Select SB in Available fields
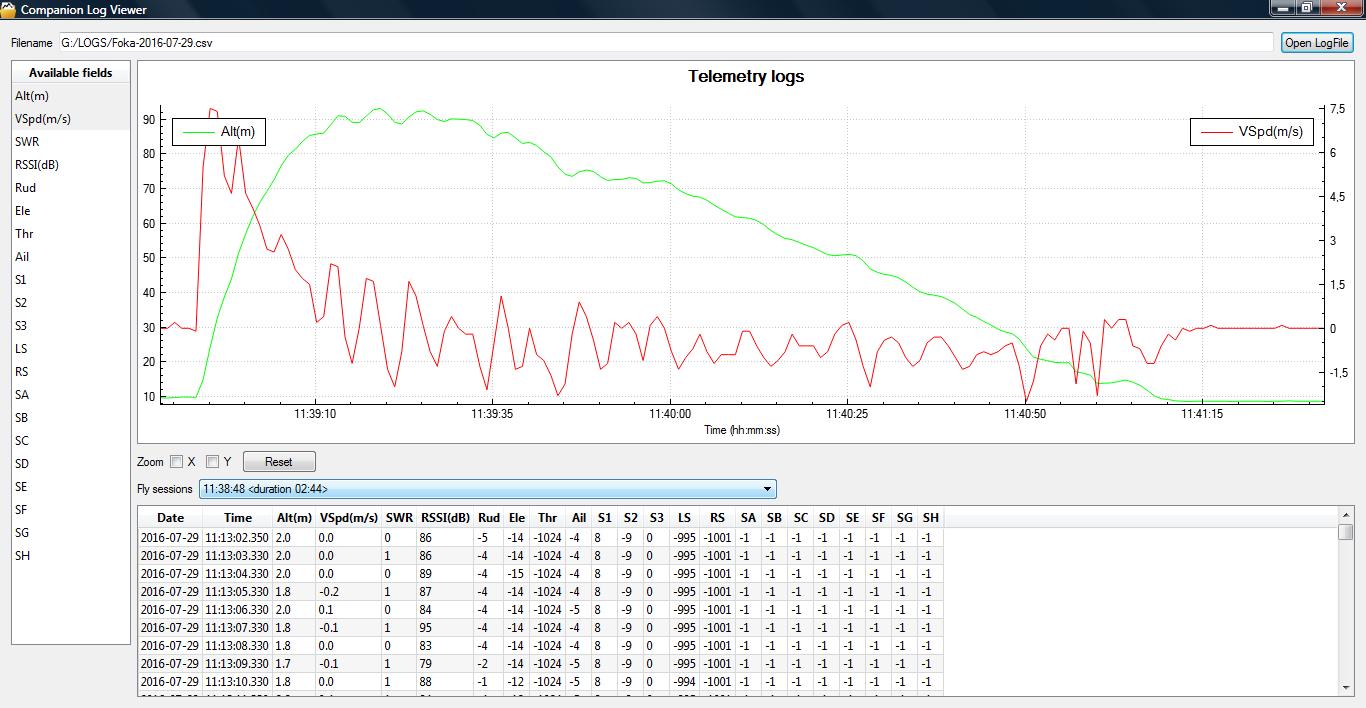1366x708 pixels. click(71, 418)
